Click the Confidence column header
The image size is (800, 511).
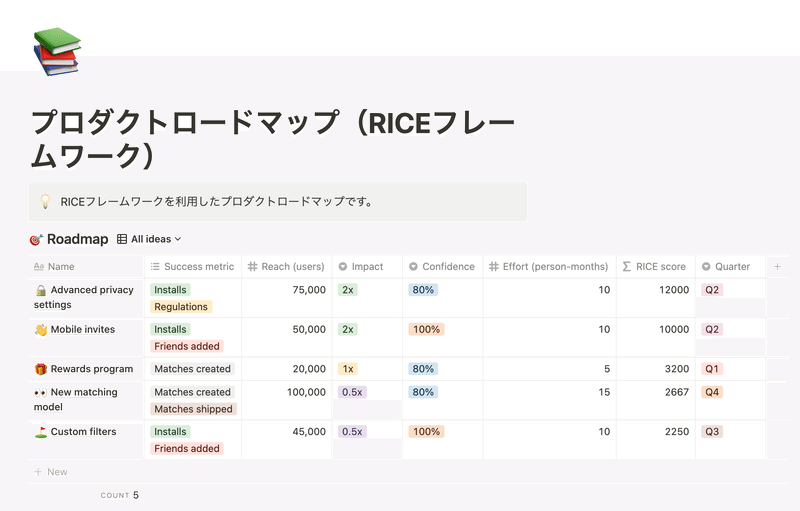point(442,267)
